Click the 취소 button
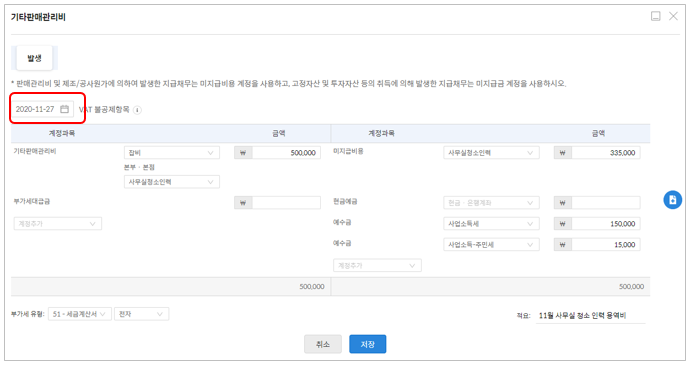The height and width of the screenshot is (369, 693). point(323,344)
